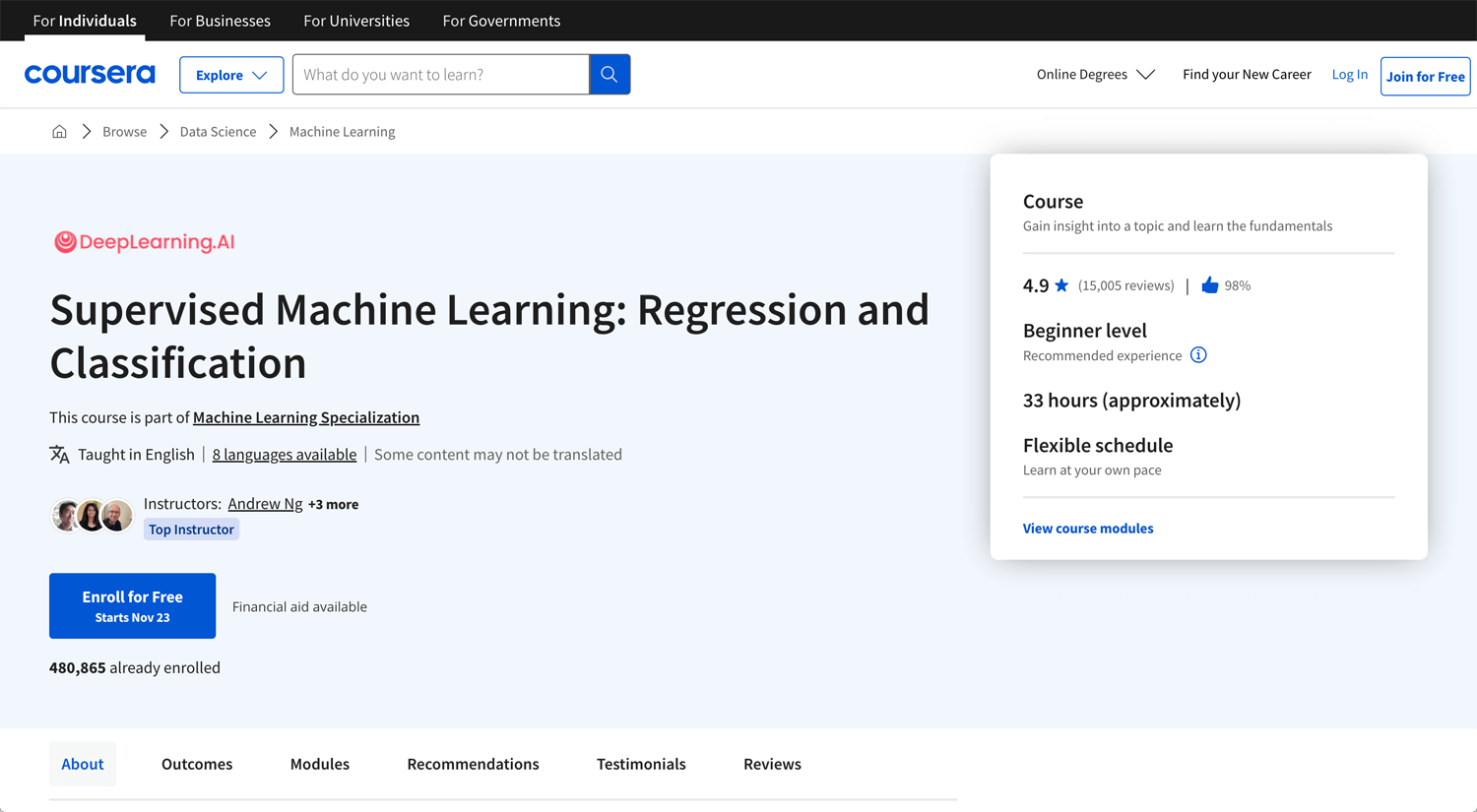Click the Top Instructor badge
This screenshot has height=812, width=1477.
[191, 530]
